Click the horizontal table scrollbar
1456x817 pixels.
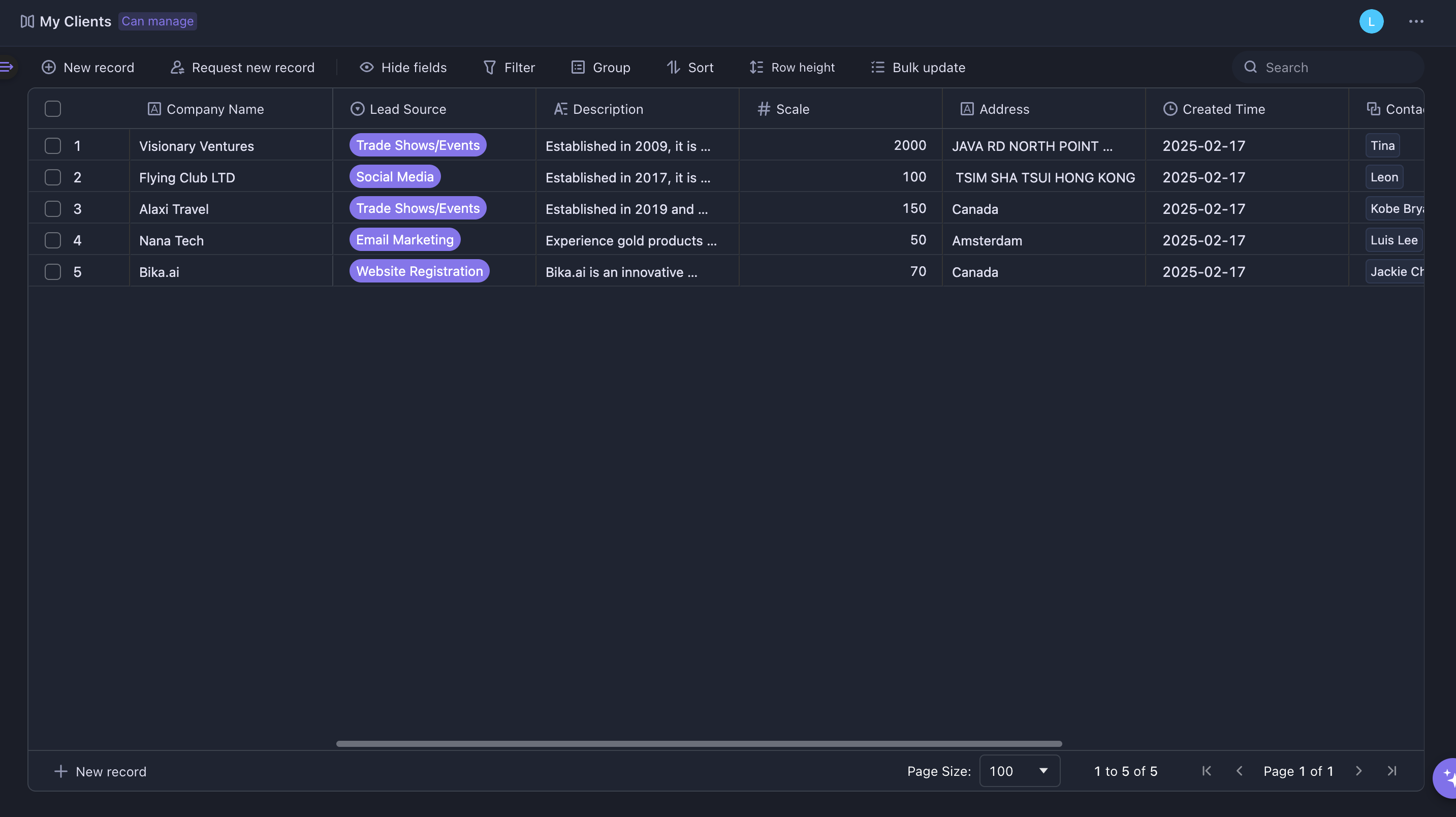[699, 743]
